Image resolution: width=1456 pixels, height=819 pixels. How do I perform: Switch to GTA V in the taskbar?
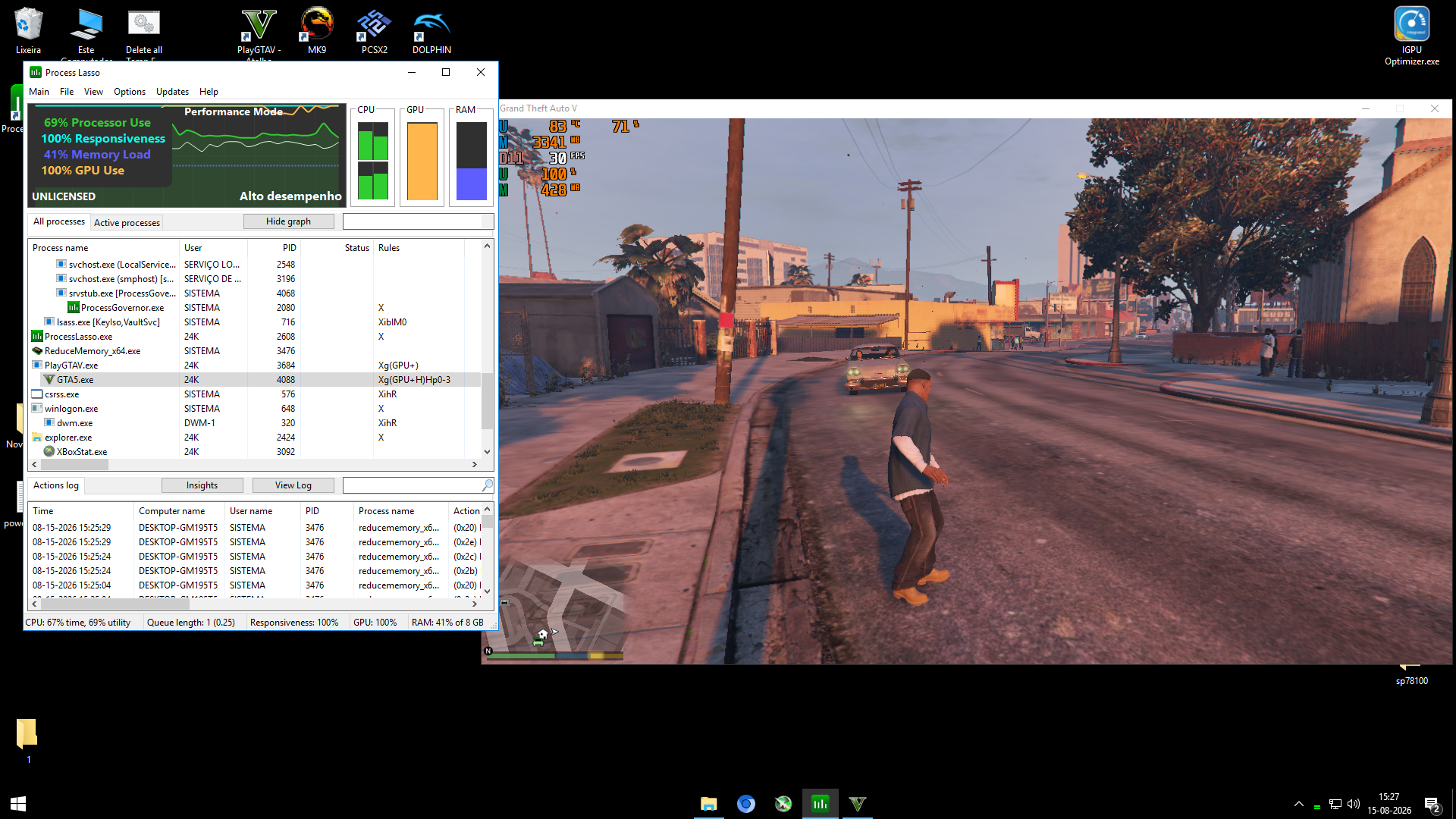coord(858,804)
